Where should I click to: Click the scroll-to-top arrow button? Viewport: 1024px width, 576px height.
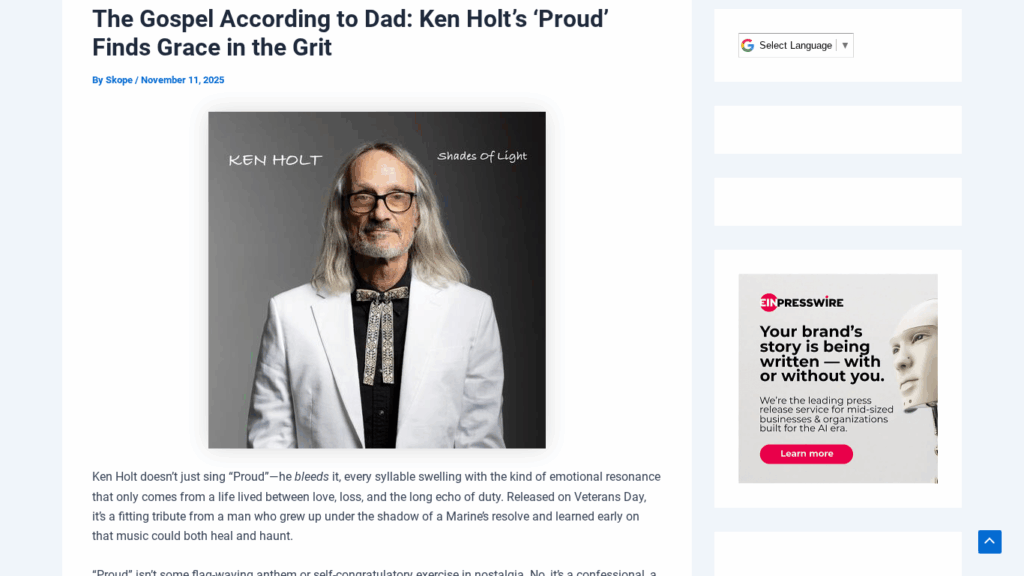[x=989, y=542]
